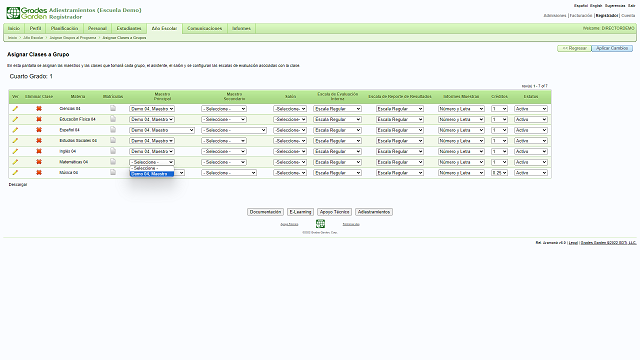
Task: Click the Legal link in footer
Action: tap(573, 243)
